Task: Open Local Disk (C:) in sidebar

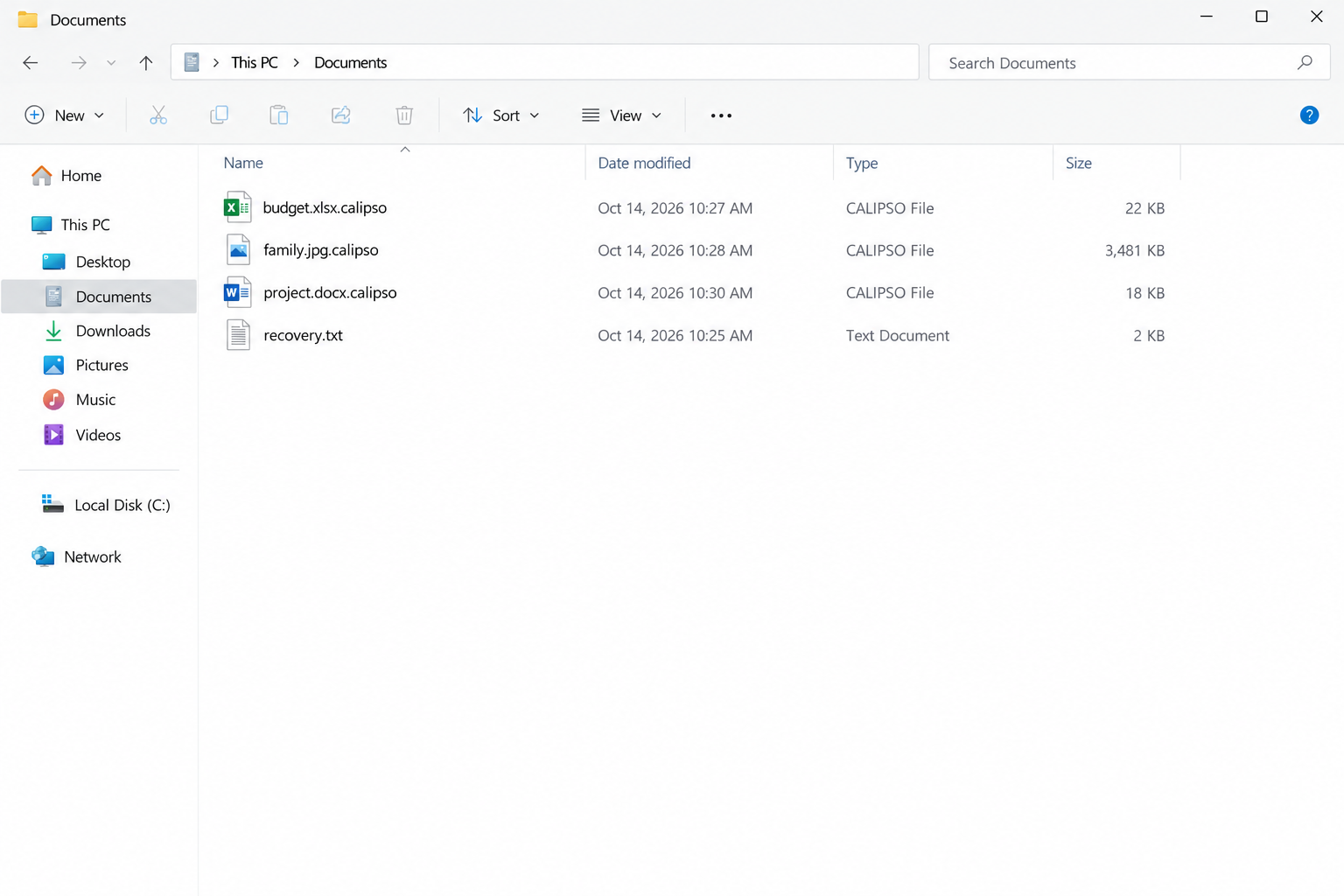Action: pos(106,505)
